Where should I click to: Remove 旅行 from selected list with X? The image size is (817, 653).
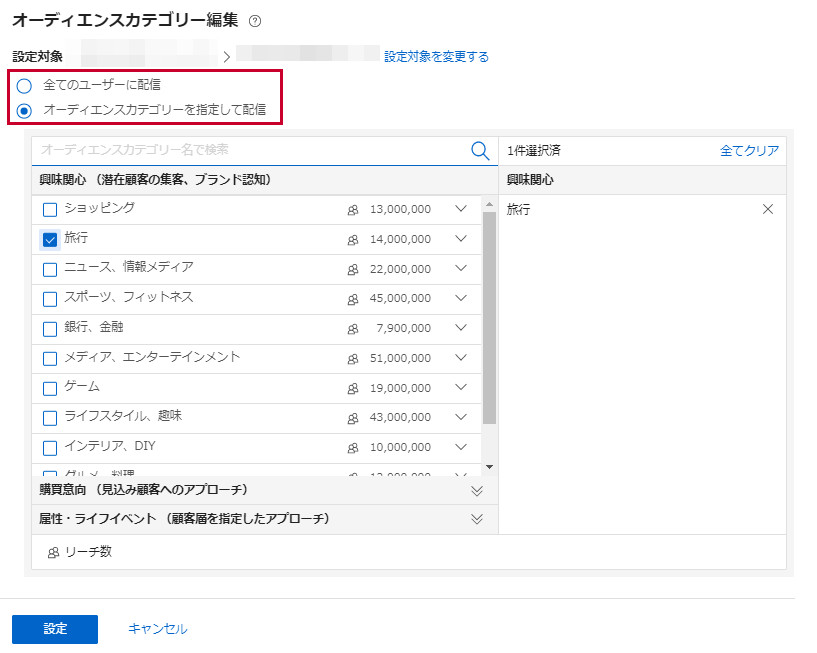click(768, 210)
